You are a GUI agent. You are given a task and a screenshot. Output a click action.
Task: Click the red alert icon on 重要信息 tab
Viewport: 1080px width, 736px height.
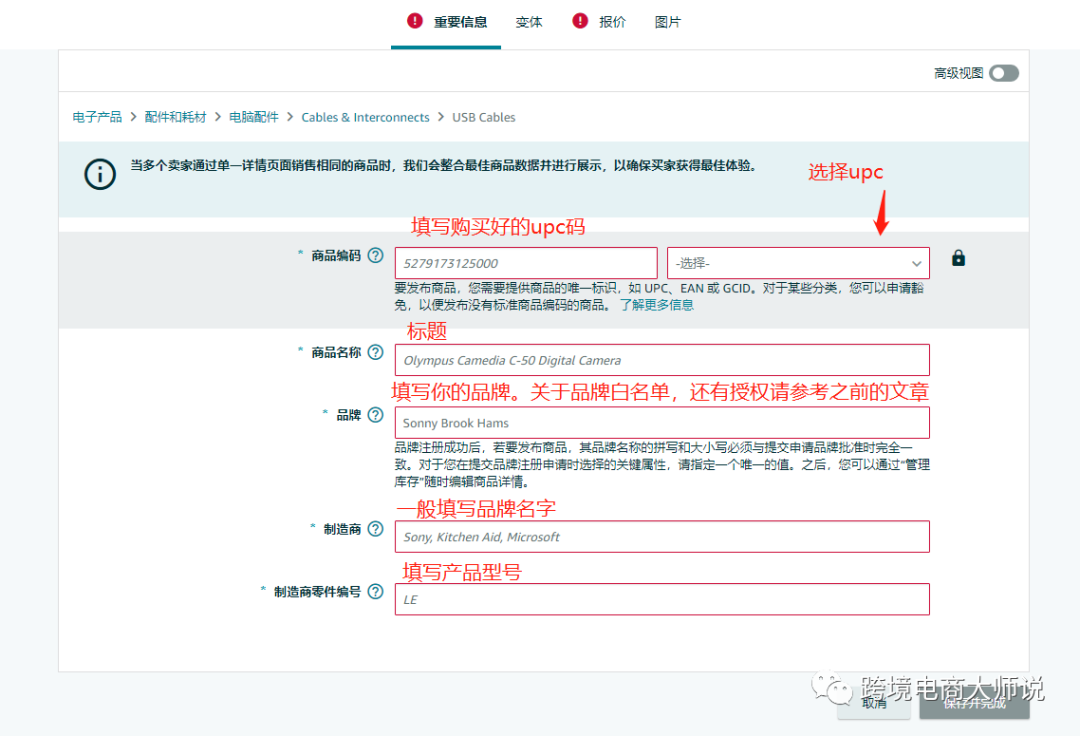[414, 20]
